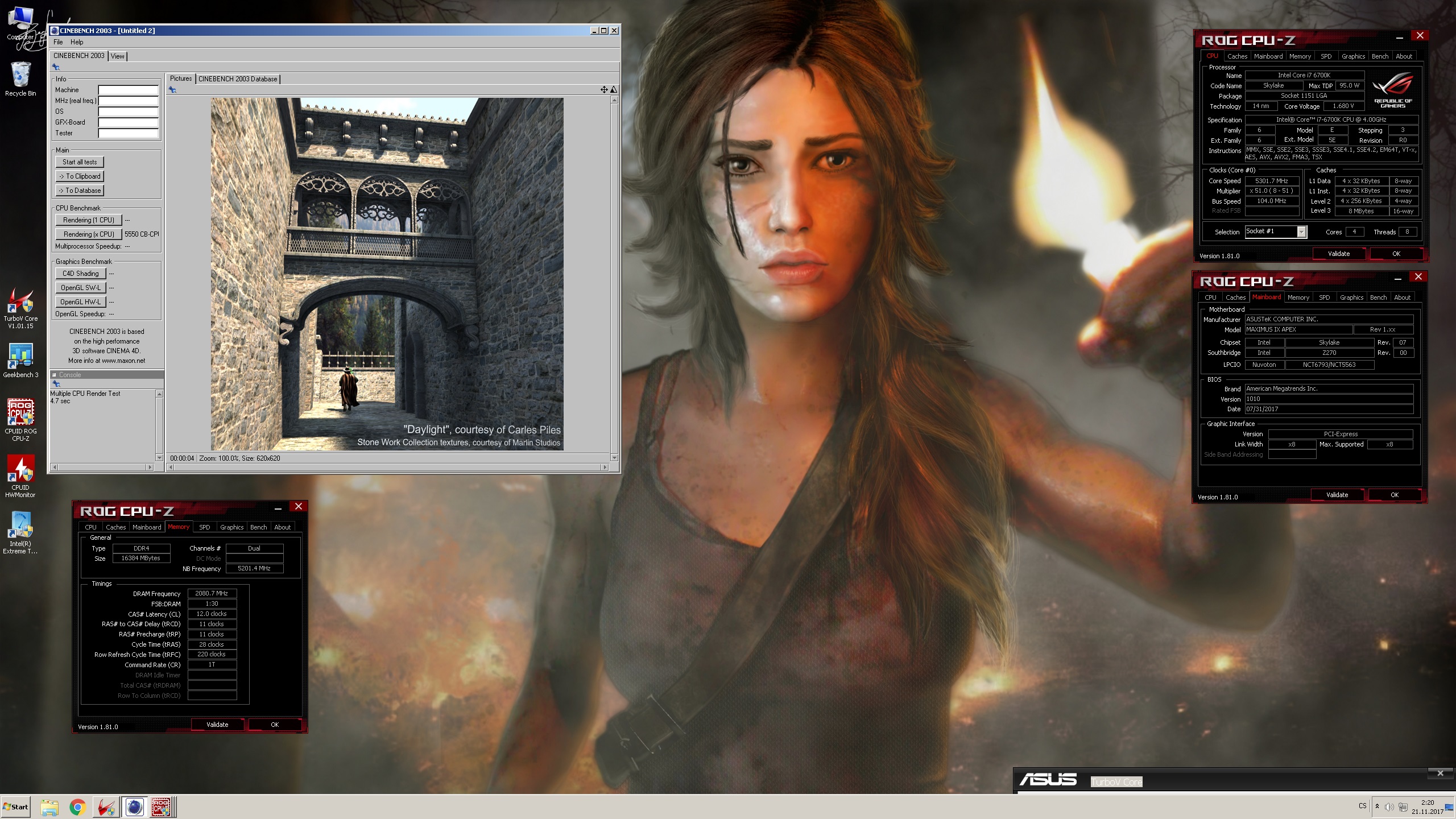Click the GFX-Board input field
This screenshot has height=819, width=1456.
pyautogui.click(x=129, y=122)
